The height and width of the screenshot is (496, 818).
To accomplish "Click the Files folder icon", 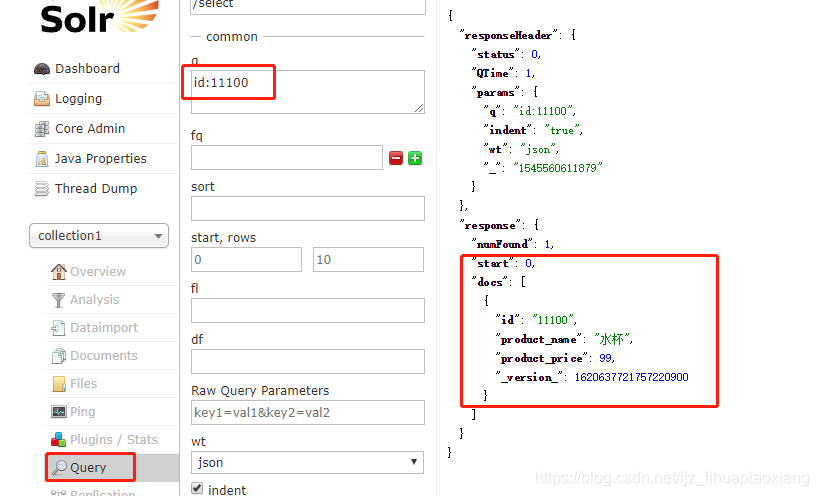I will pyautogui.click(x=59, y=384).
